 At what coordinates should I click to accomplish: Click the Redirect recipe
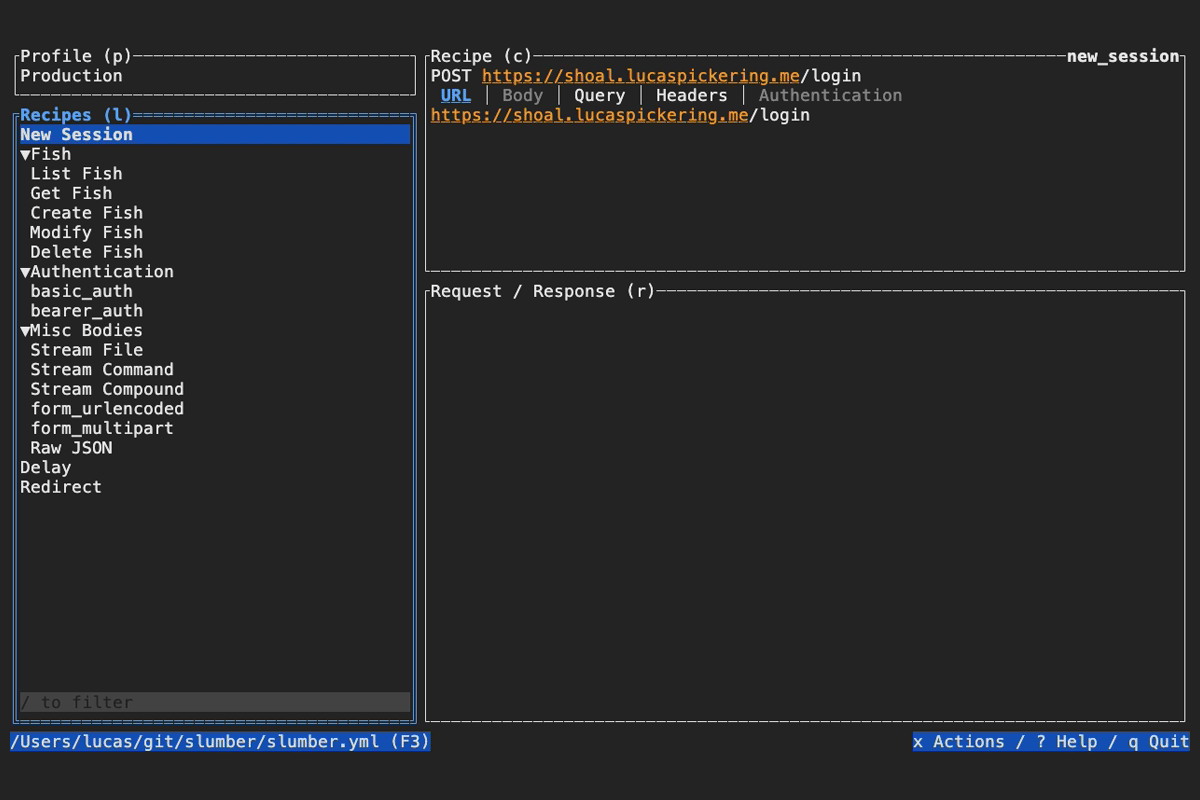(61, 487)
